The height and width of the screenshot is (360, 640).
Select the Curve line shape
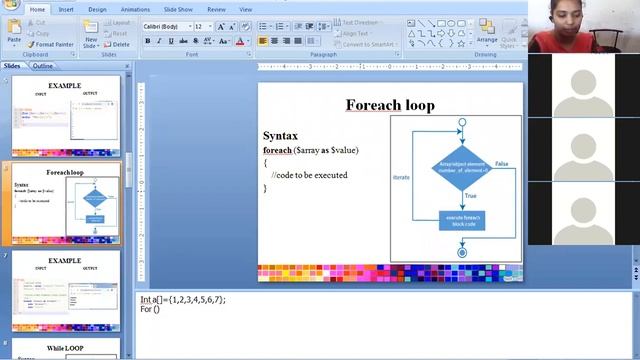pyautogui.click(x=431, y=43)
